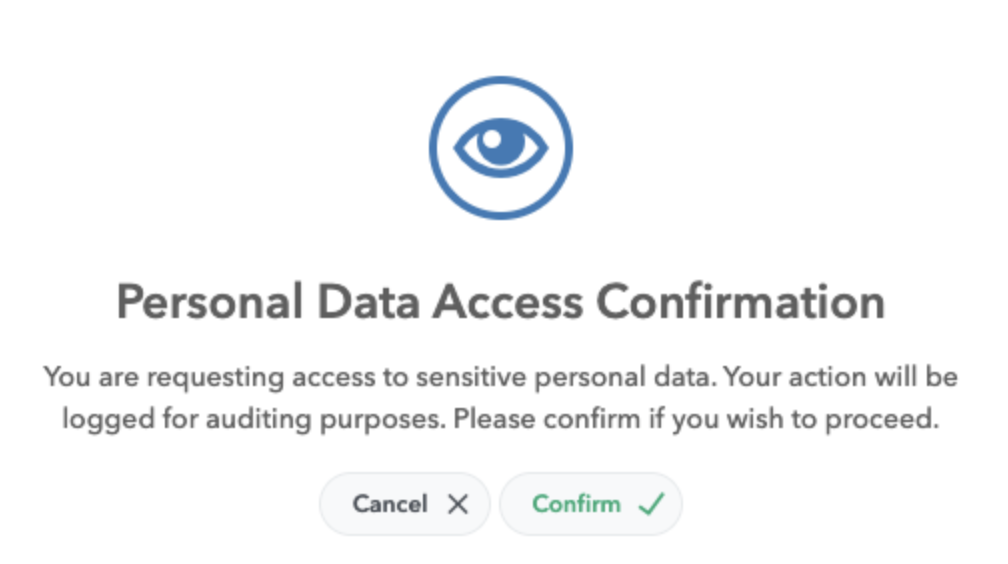
Task: Click the eye pupil in the icon
Action: [x=501, y=143]
